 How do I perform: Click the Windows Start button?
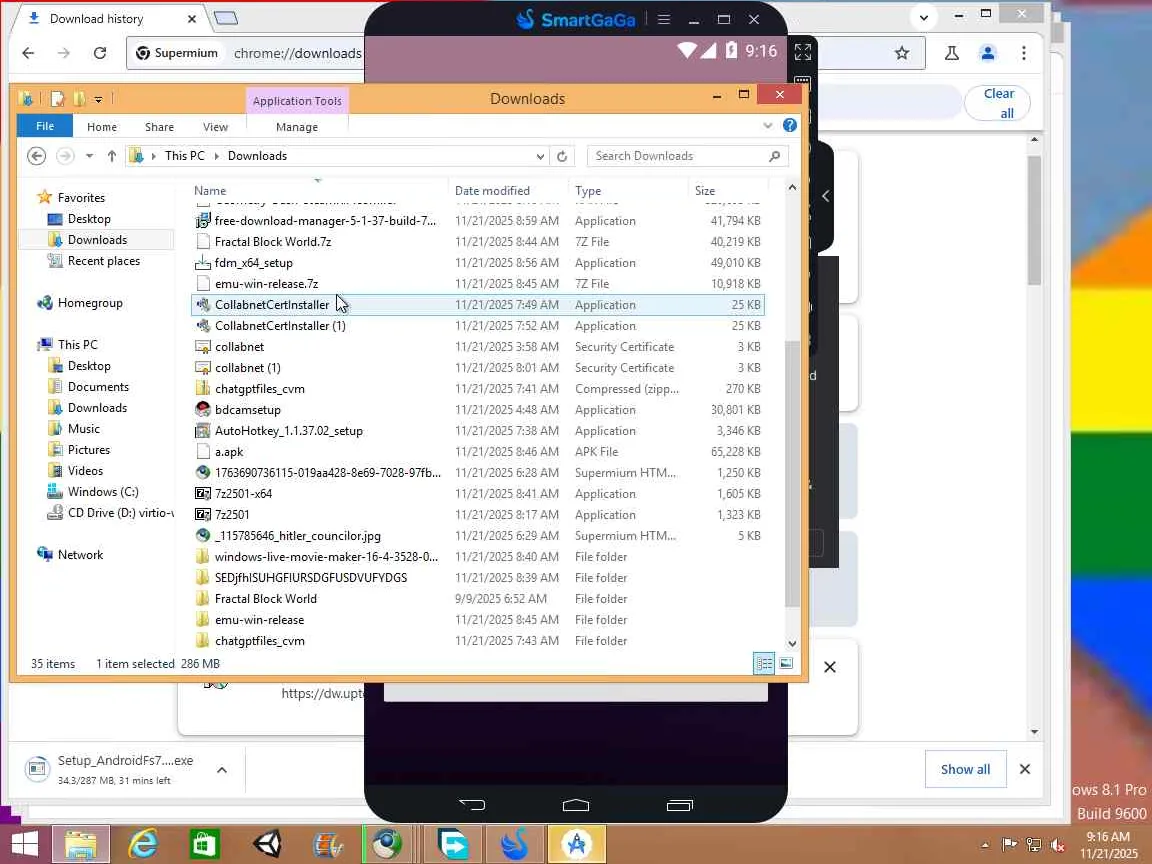[x=24, y=843]
